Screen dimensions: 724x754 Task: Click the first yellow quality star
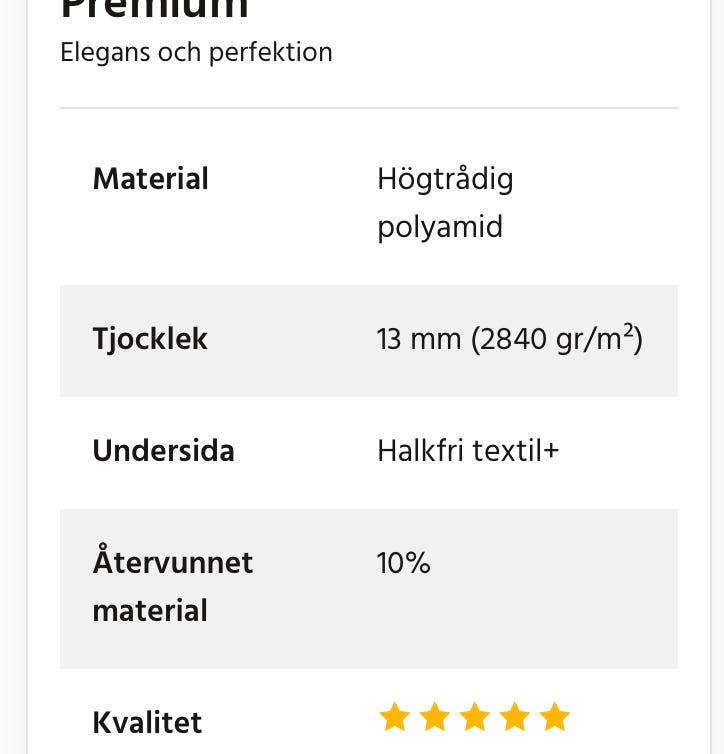click(394, 717)
